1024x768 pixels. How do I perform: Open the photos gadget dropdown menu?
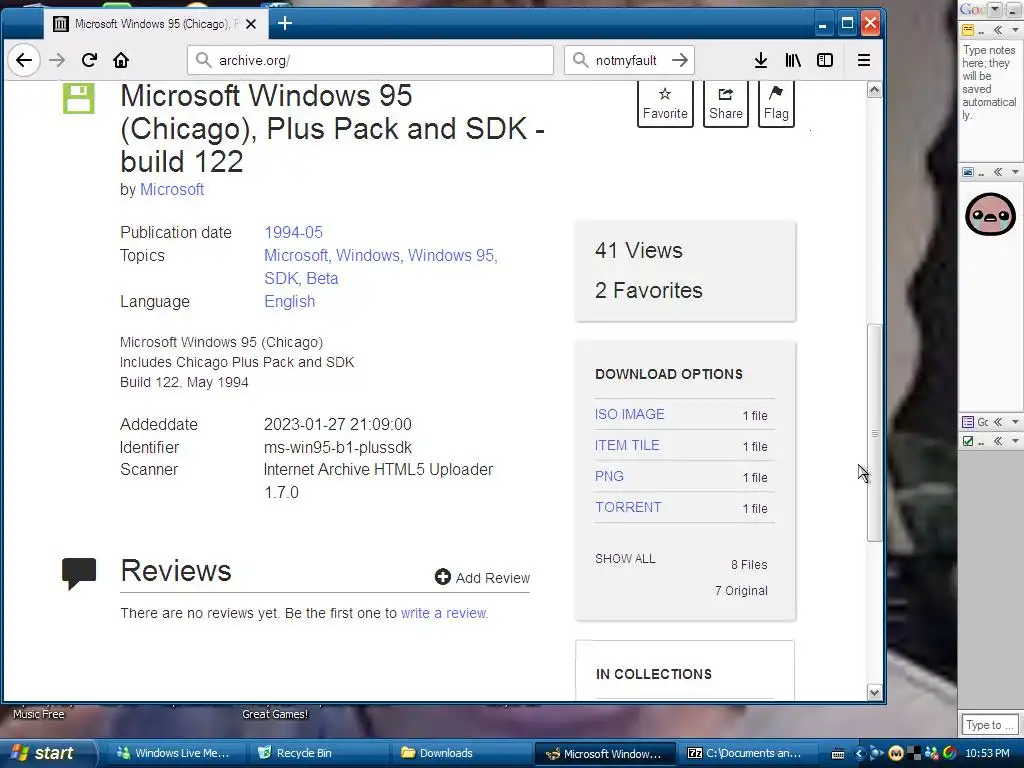pyautogui.click(x=1015, y=172)
